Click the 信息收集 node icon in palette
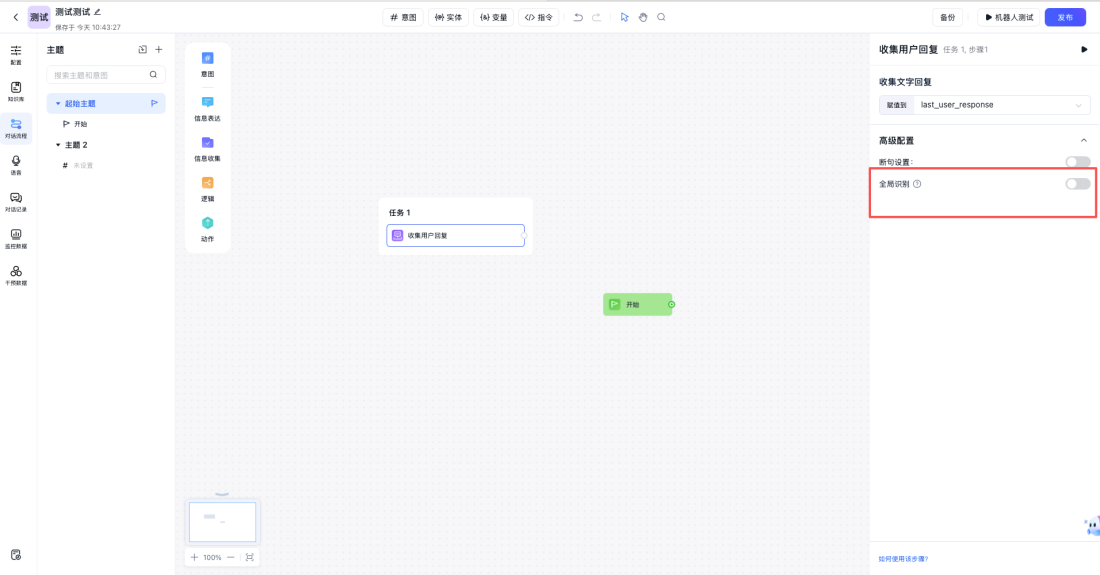Screen dimensions: 1100x575 (x=207, y=143)
